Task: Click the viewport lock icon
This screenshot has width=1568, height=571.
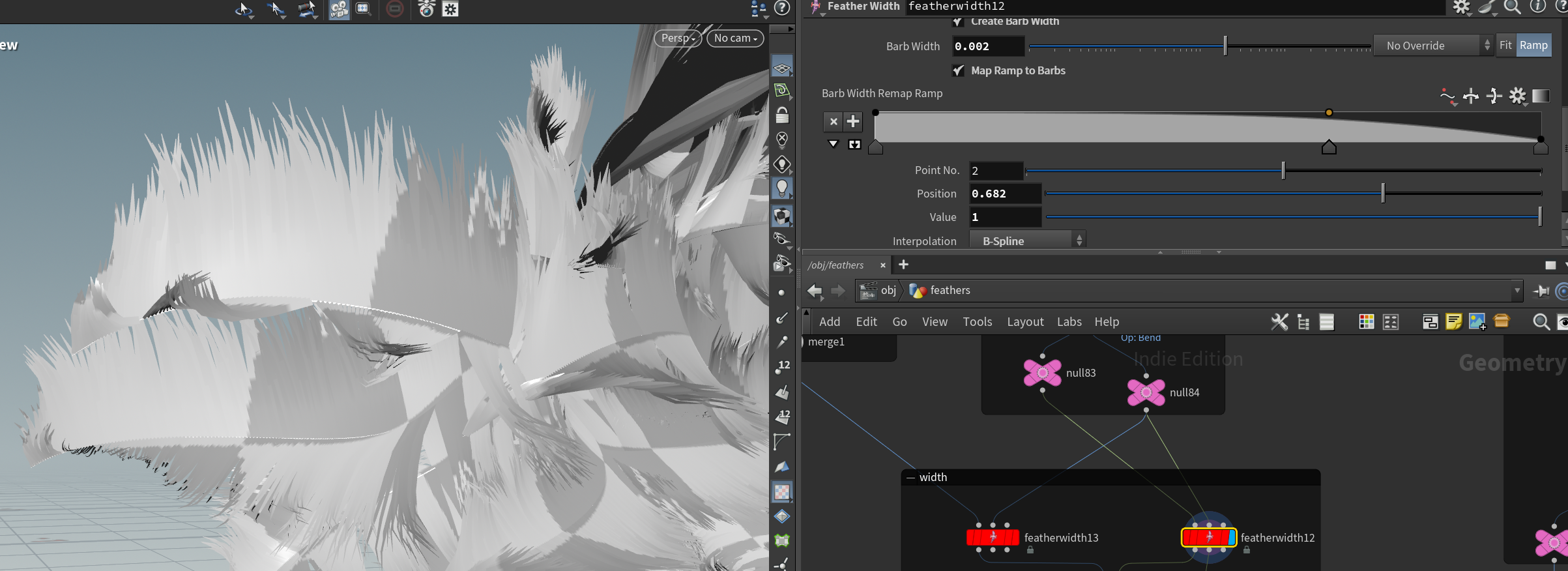Action: [782, 116]
